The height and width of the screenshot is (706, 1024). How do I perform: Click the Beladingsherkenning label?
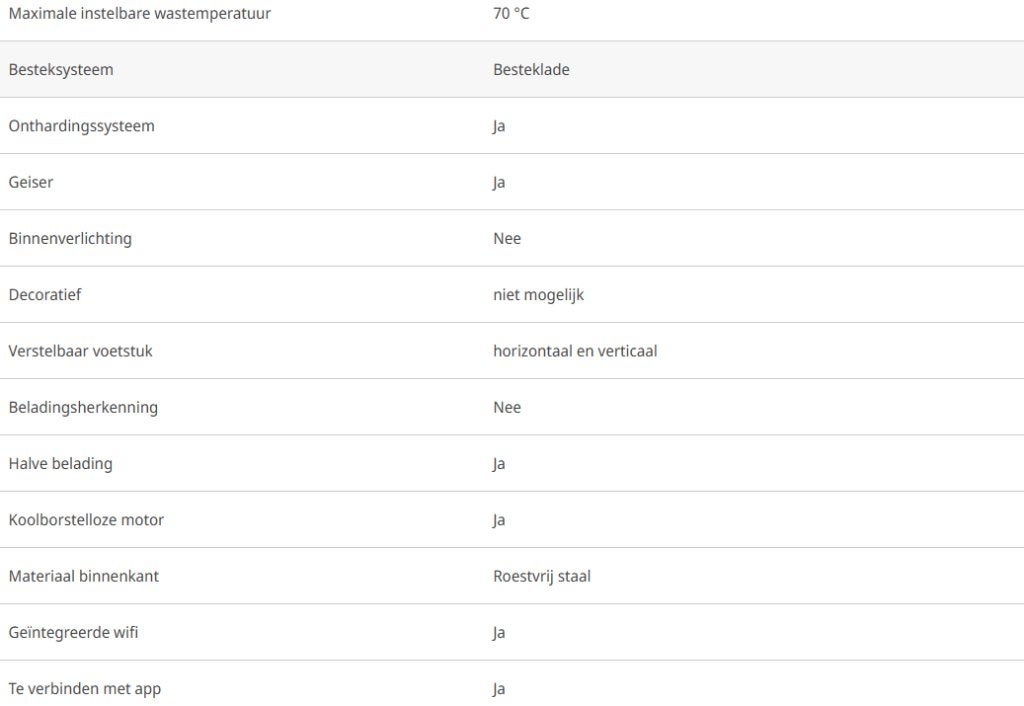tap(83, 408)
